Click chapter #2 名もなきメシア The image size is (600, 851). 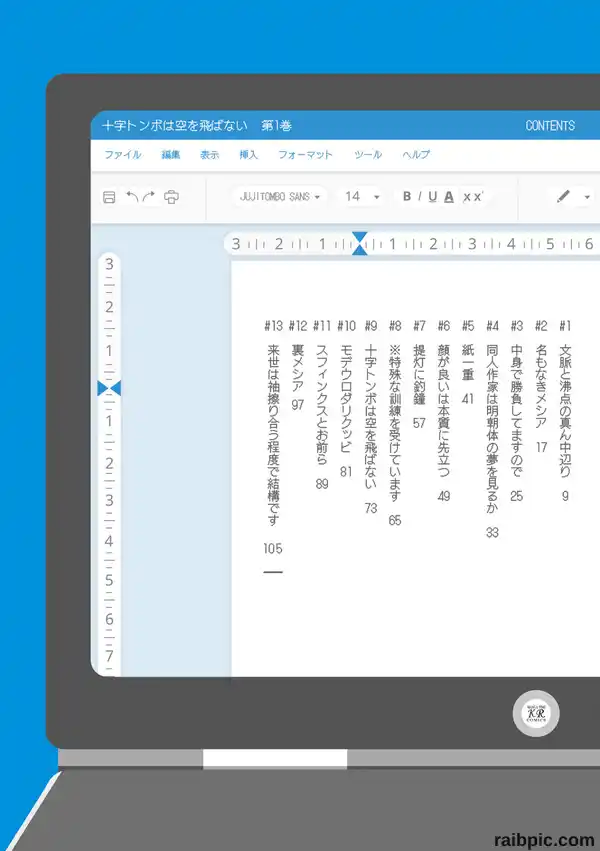[x=541, y=386]
